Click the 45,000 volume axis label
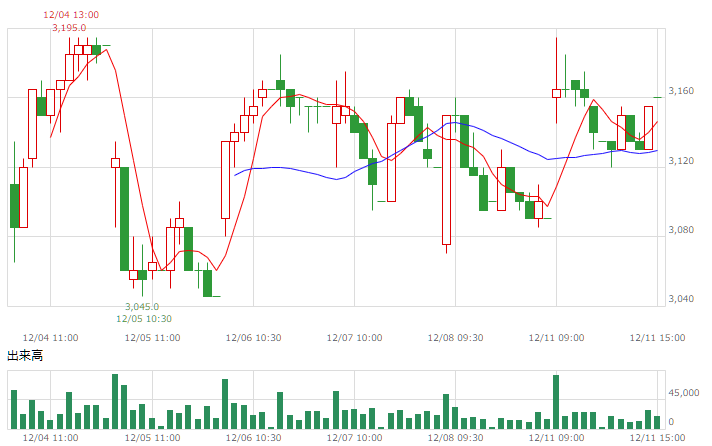712x446 pixels. [683, 393]
